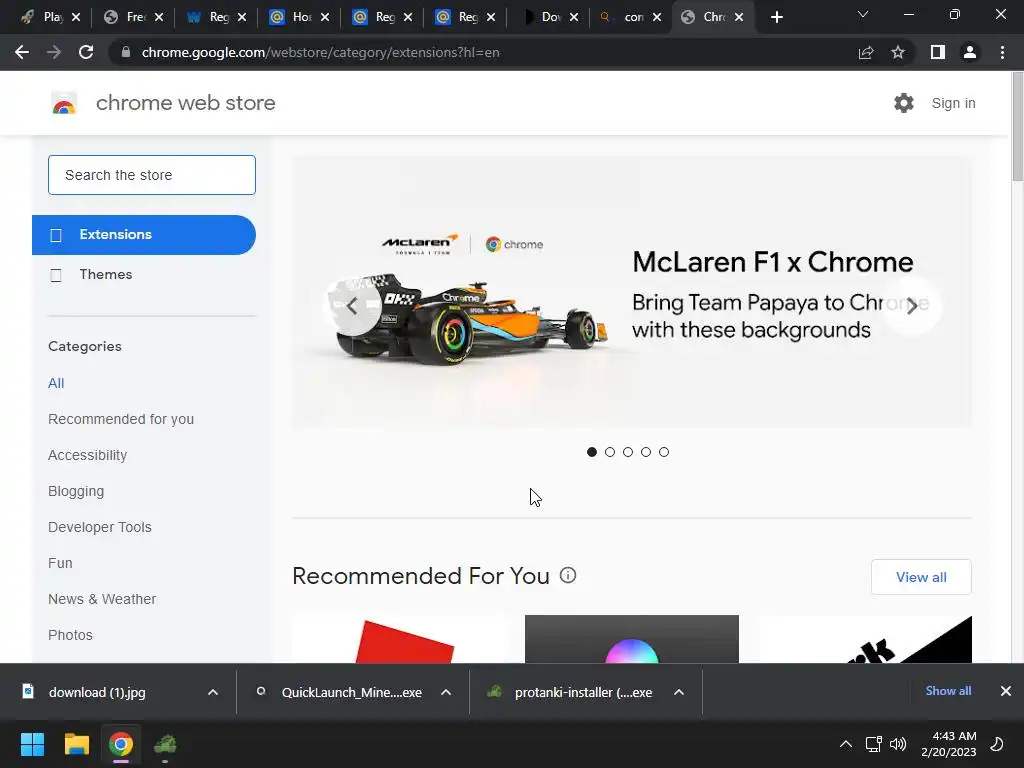Select the first carousel dot

click(592, 452)
